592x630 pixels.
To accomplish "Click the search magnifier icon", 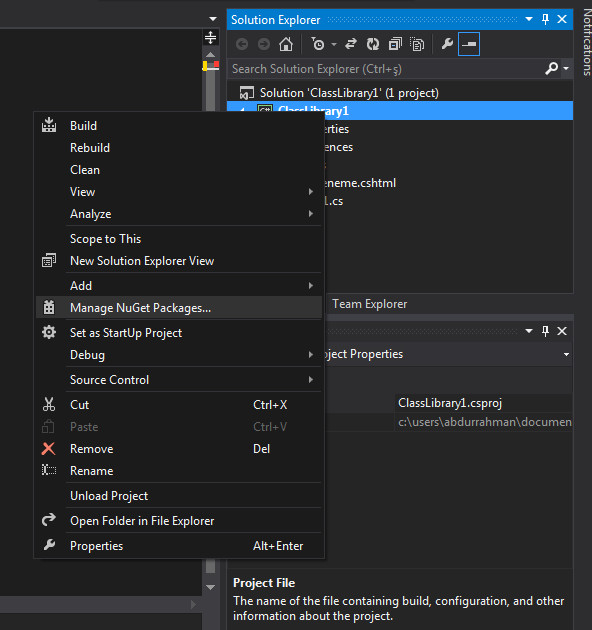I will (551, 69).
